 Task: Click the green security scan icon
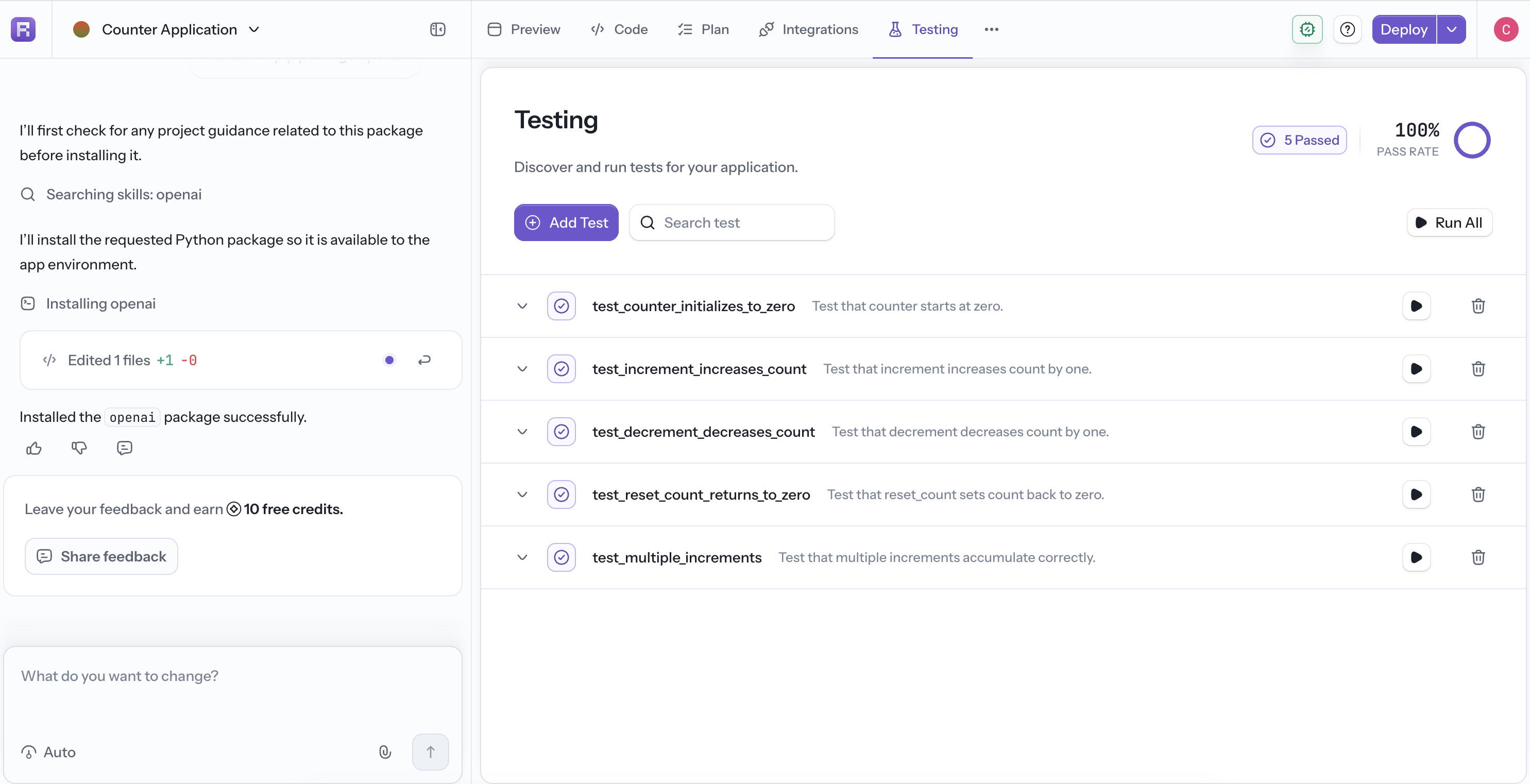pyautogui.click(x=1307, y=29)
